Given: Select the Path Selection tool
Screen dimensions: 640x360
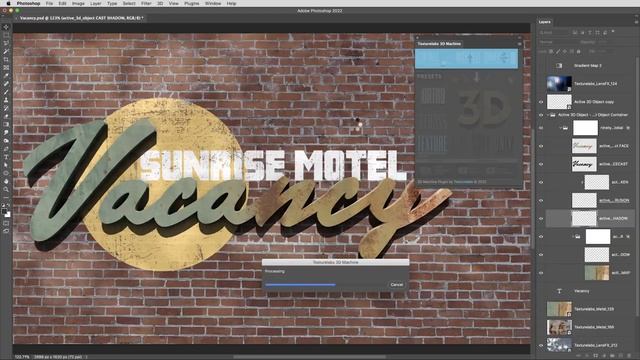Looking at the screenshot, I should pyautogui.click(x=6, y=165).
